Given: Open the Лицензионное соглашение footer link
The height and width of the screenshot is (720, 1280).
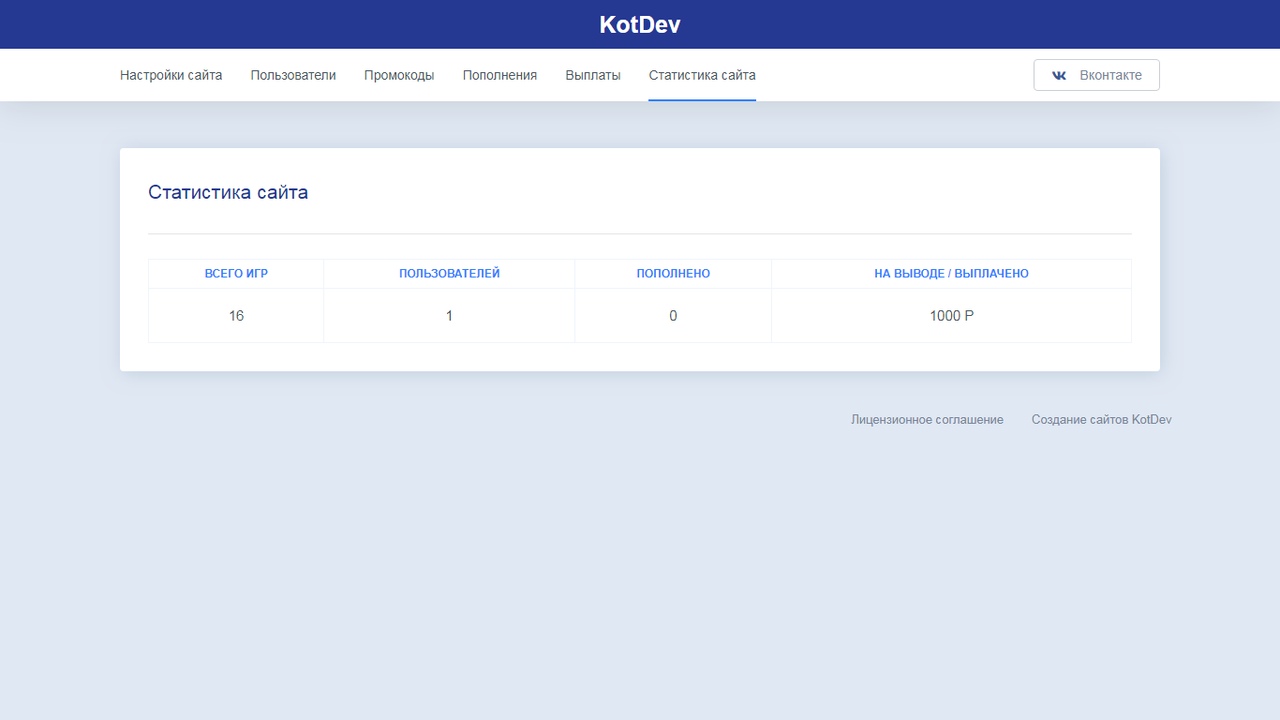Looking at the screenshot, I should (x=927, y=420).
